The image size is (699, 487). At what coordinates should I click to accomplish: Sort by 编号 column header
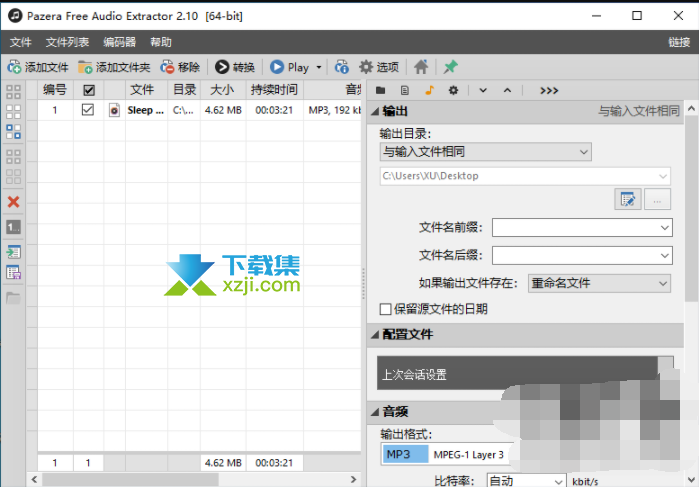[x=55, y=90]
